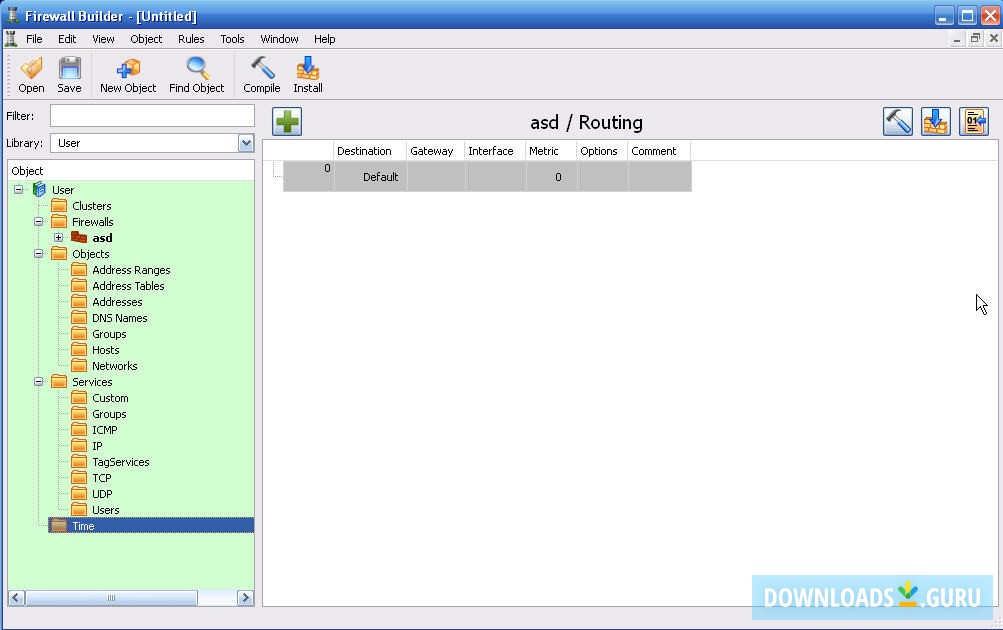Collapse the Firewalls folder node
This screenshot has width=1003, height=630.
[38, 221]
